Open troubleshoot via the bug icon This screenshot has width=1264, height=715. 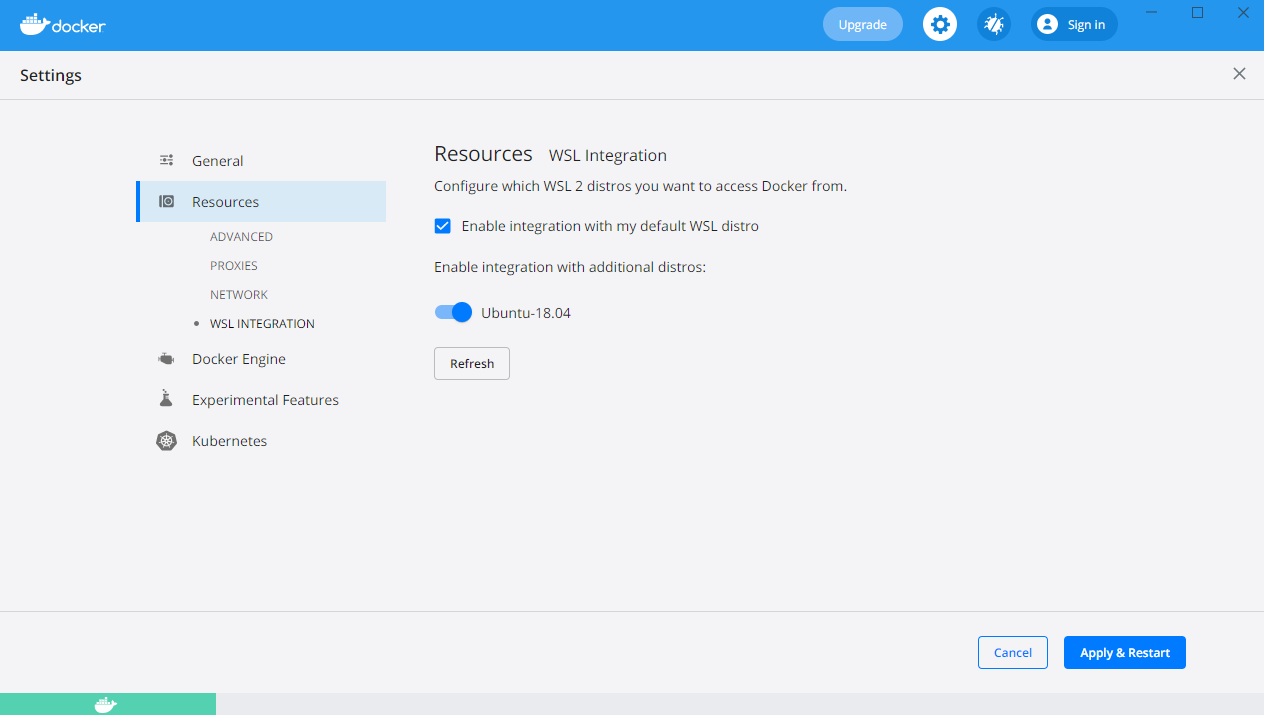[993, 24]
